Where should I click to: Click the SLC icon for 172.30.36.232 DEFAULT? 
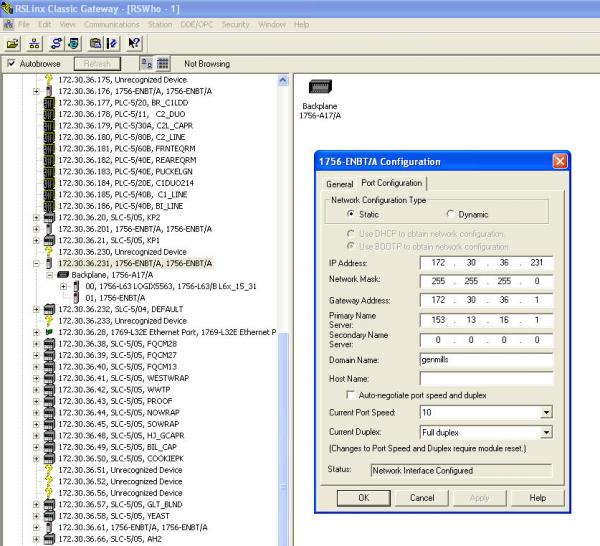point(49,309)
